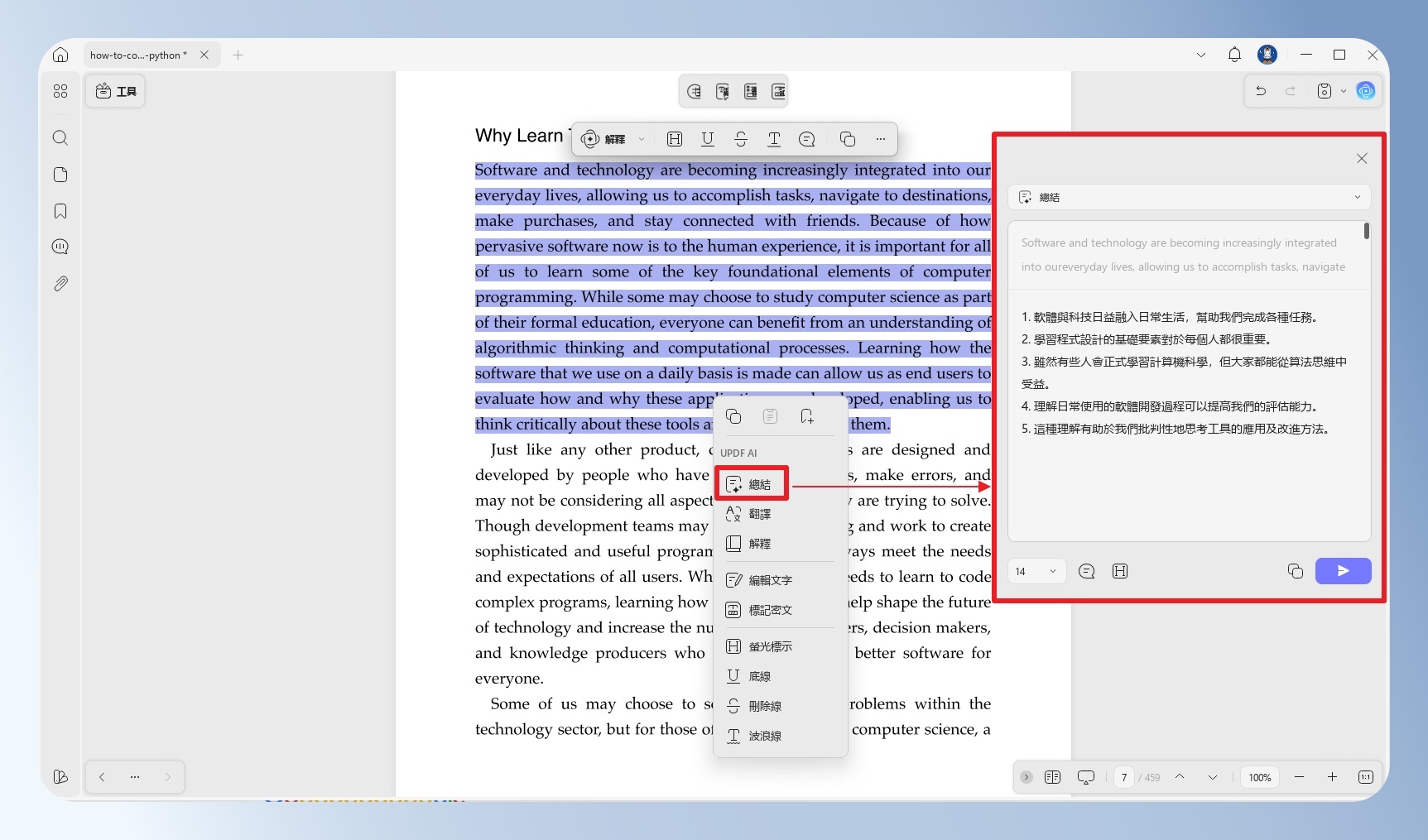Select strikethrough in floating toolbar
1428x840 pixels.
coord(741,139)
